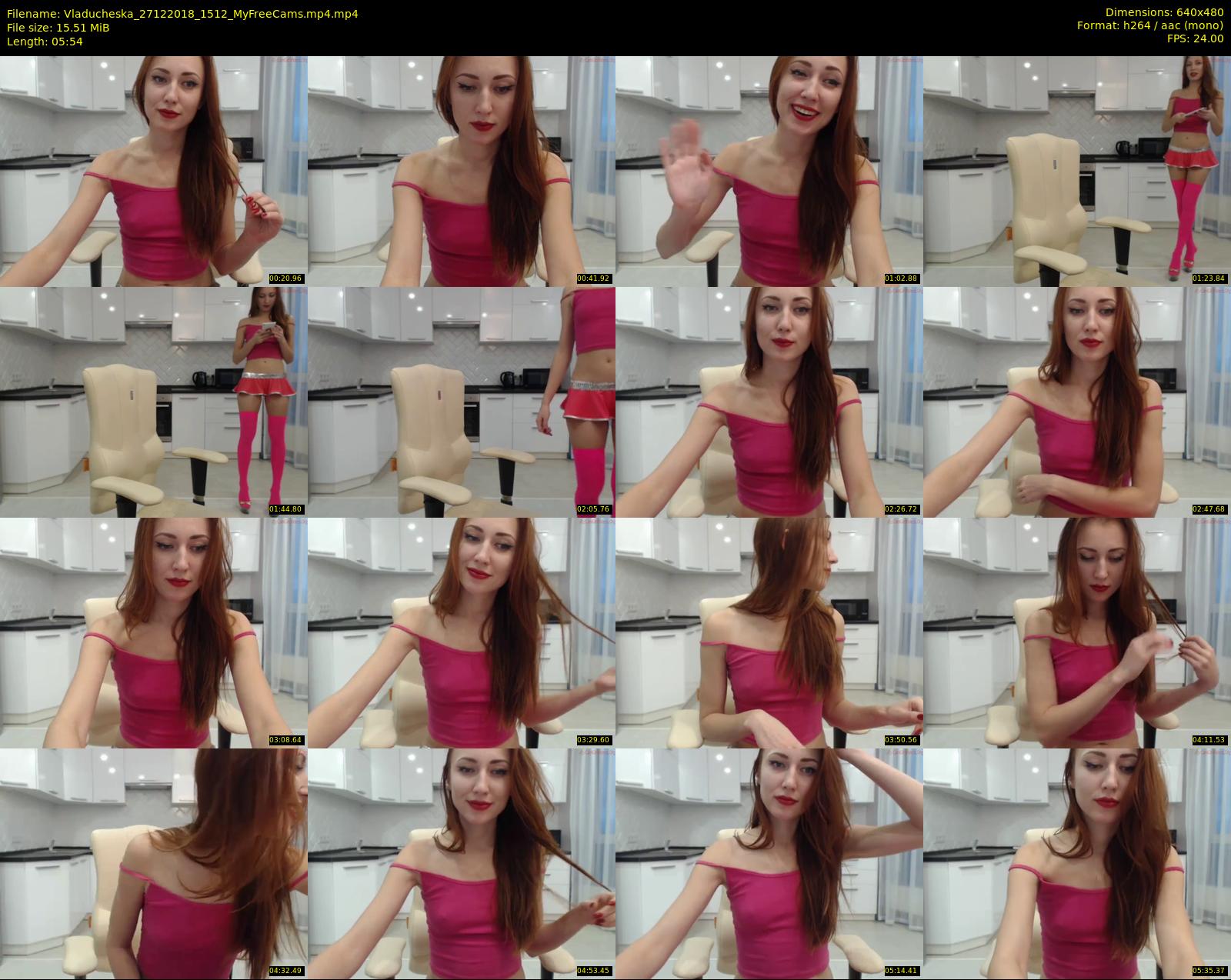The height and width of the screenshot is (980, 1231).
Task: Click the frame marked 02:05.76
Action: point(462,402)
